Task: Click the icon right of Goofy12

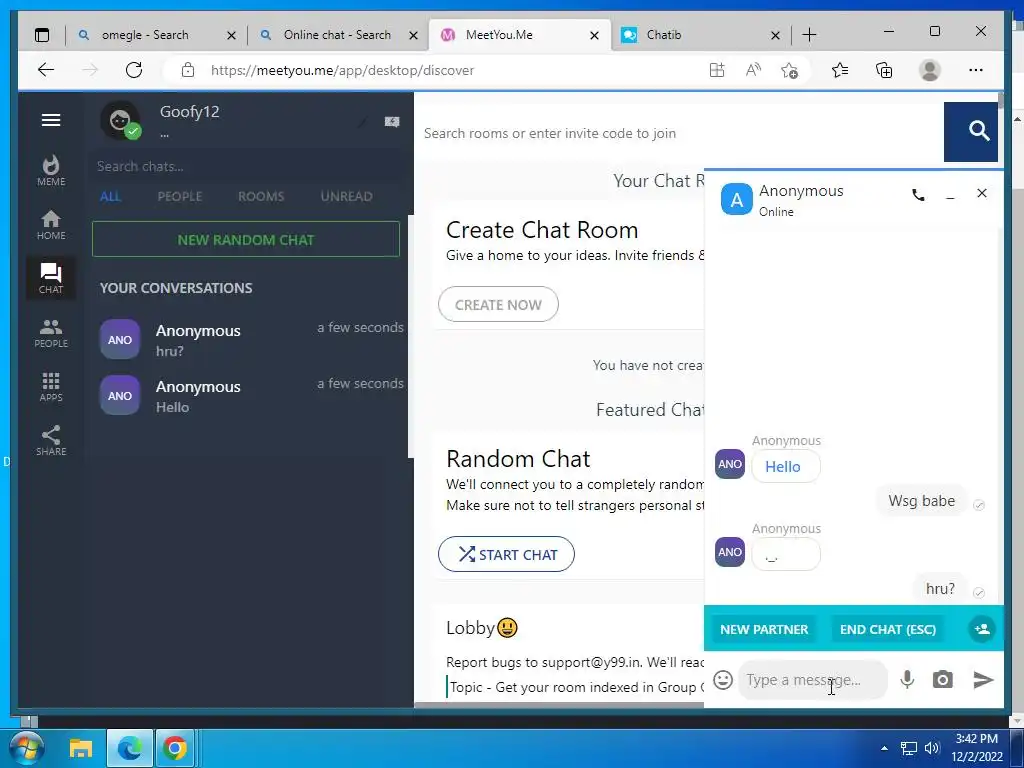Action: [392, 121]
